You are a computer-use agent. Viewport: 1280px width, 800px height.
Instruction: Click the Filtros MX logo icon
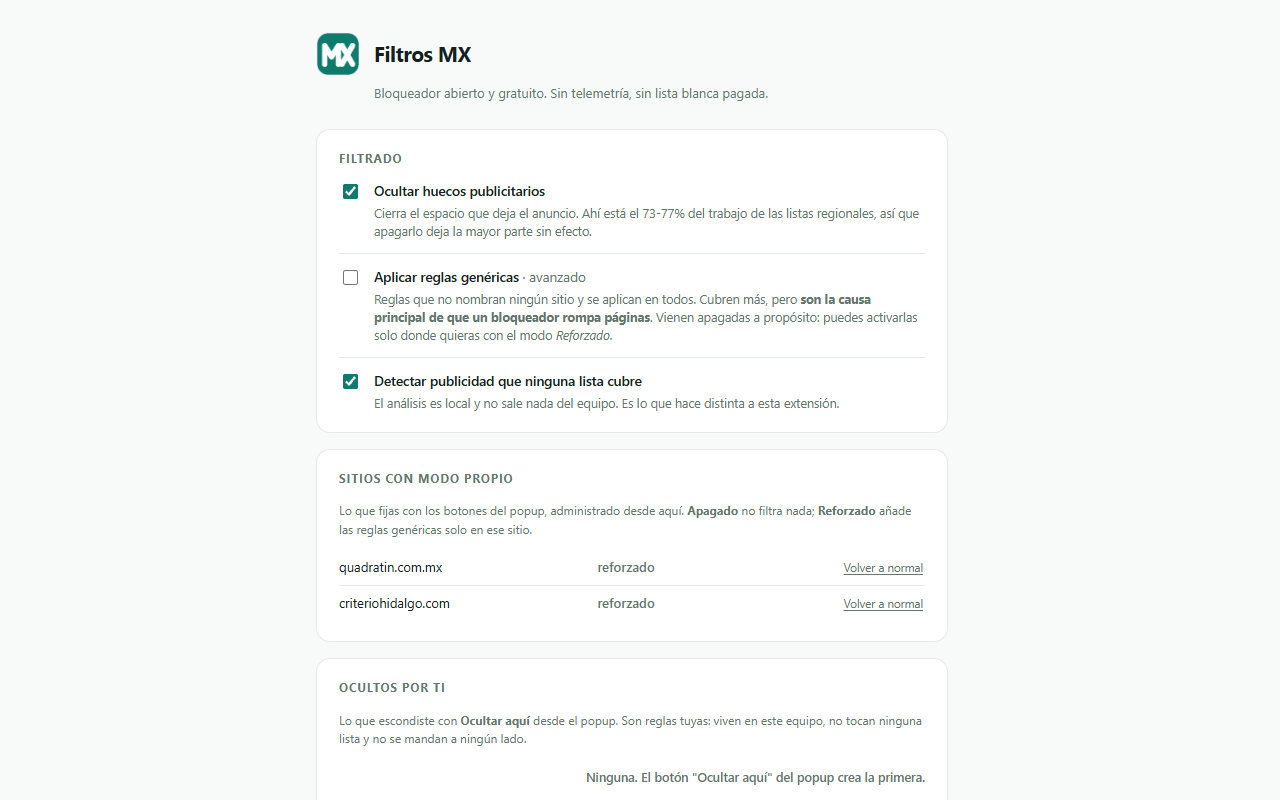tap(338, 54)
